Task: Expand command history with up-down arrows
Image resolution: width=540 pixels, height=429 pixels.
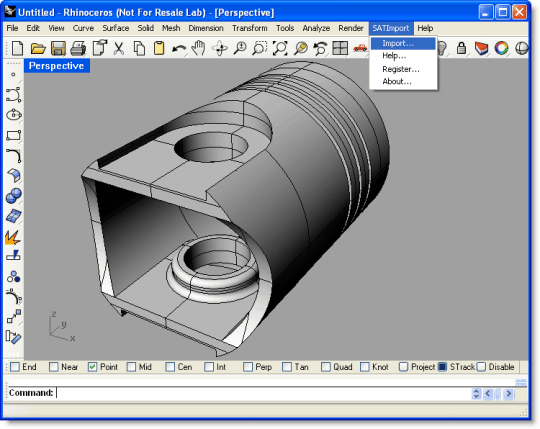Action: [x=476, y=393]
